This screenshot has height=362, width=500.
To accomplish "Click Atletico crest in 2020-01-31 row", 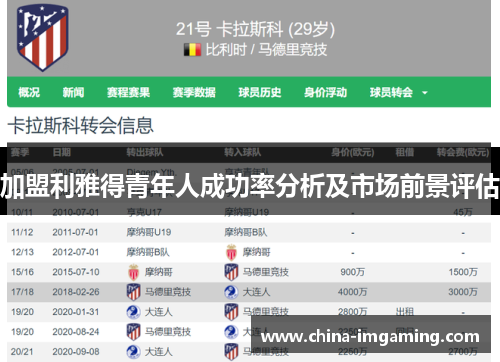I will (x=231, y=312).
